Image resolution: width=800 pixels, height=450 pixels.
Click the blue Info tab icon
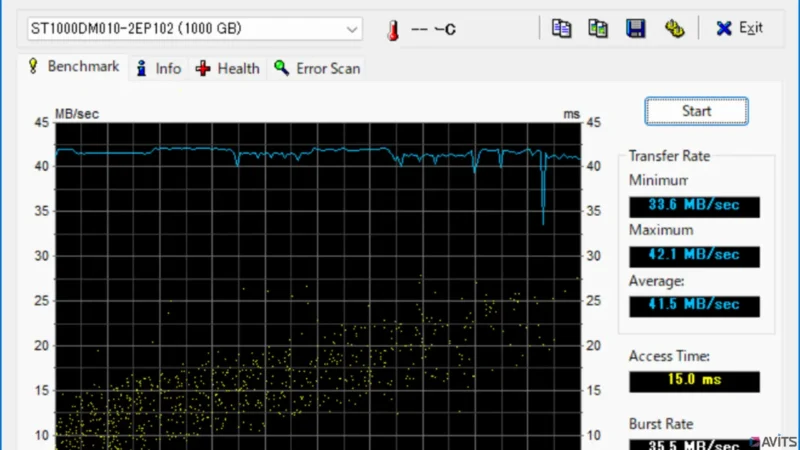pyautogui.click(x=142, y=68)
